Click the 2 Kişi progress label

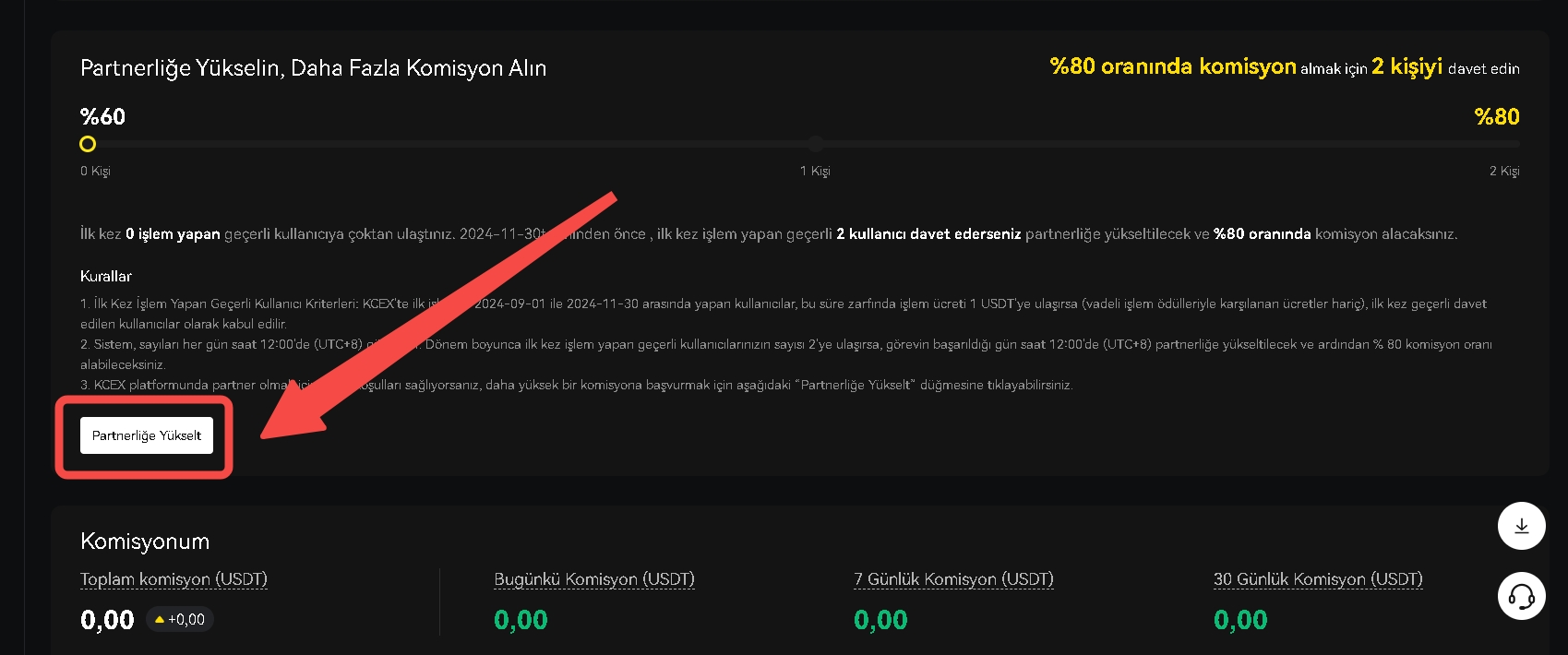[x=1503, y=171]
